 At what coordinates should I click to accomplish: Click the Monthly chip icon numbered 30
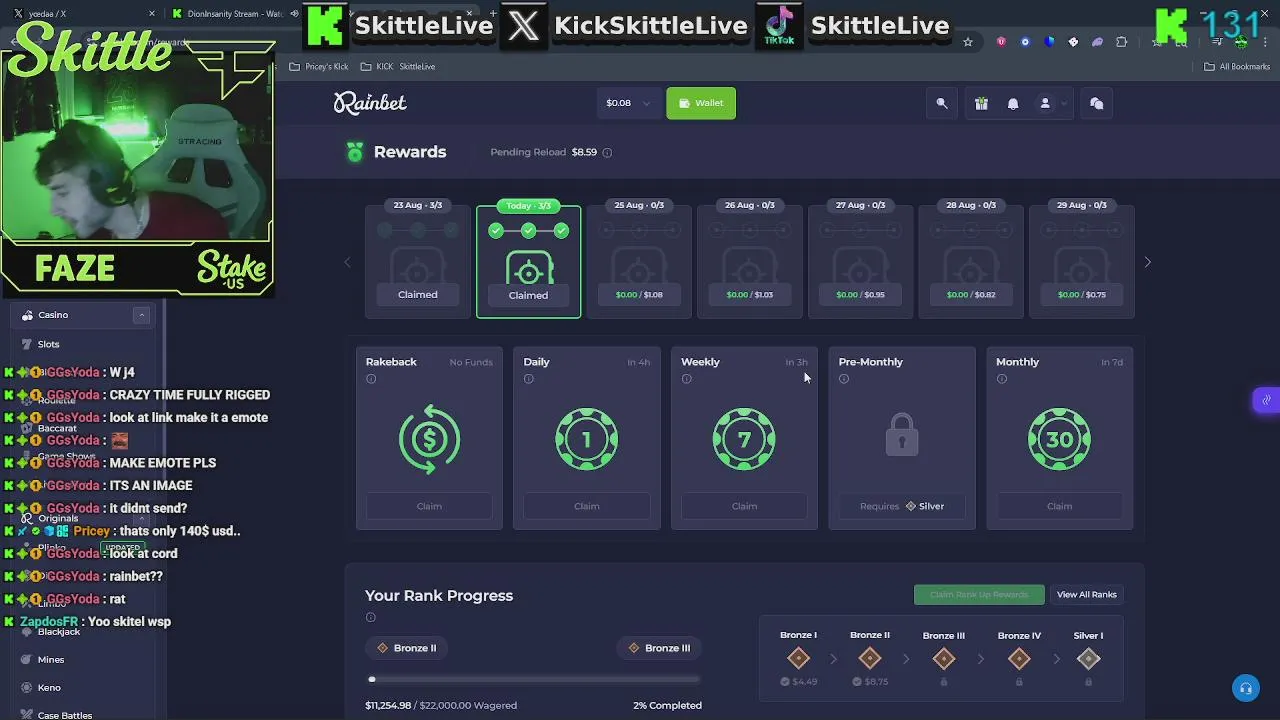(x=1059, y=439)
